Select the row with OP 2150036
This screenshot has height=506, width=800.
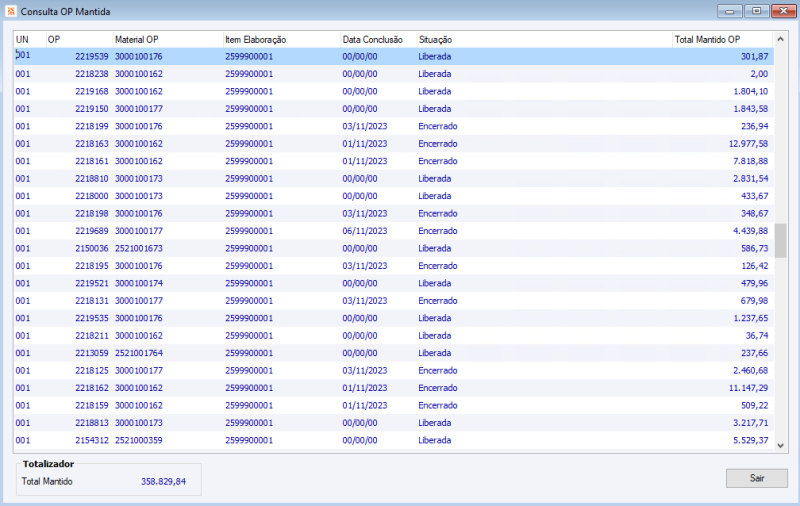(394, 248)
